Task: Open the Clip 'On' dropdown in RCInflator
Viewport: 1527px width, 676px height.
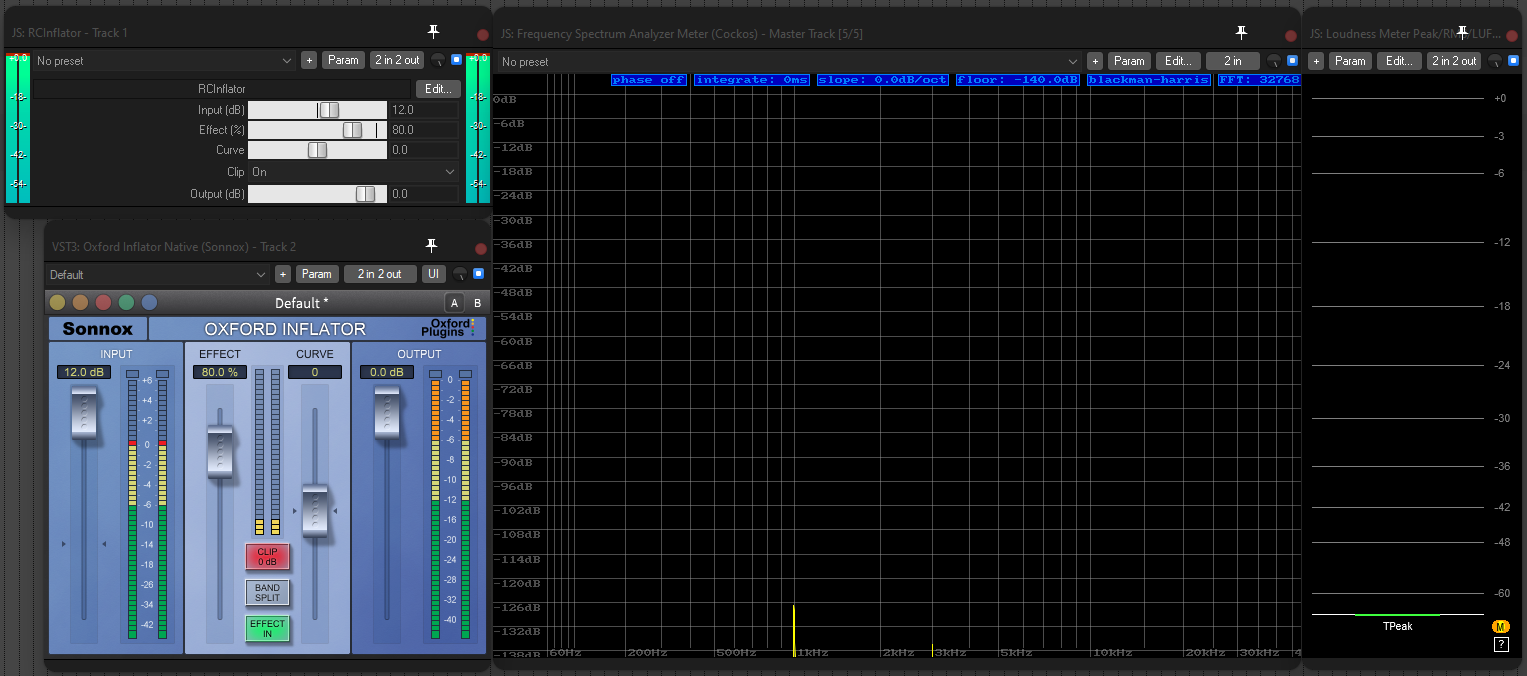Action: tap(353, 172)
